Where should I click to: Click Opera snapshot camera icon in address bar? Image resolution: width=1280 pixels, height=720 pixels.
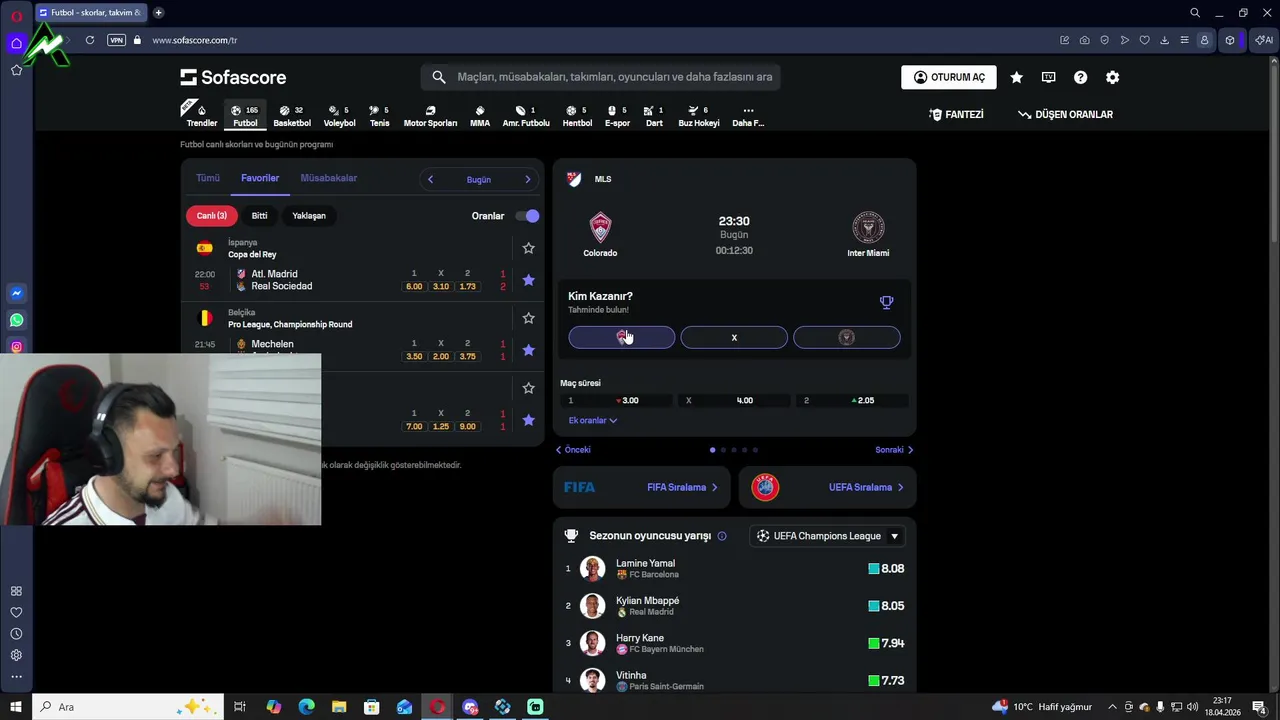pyautogui.click(x=1085, y=40)
